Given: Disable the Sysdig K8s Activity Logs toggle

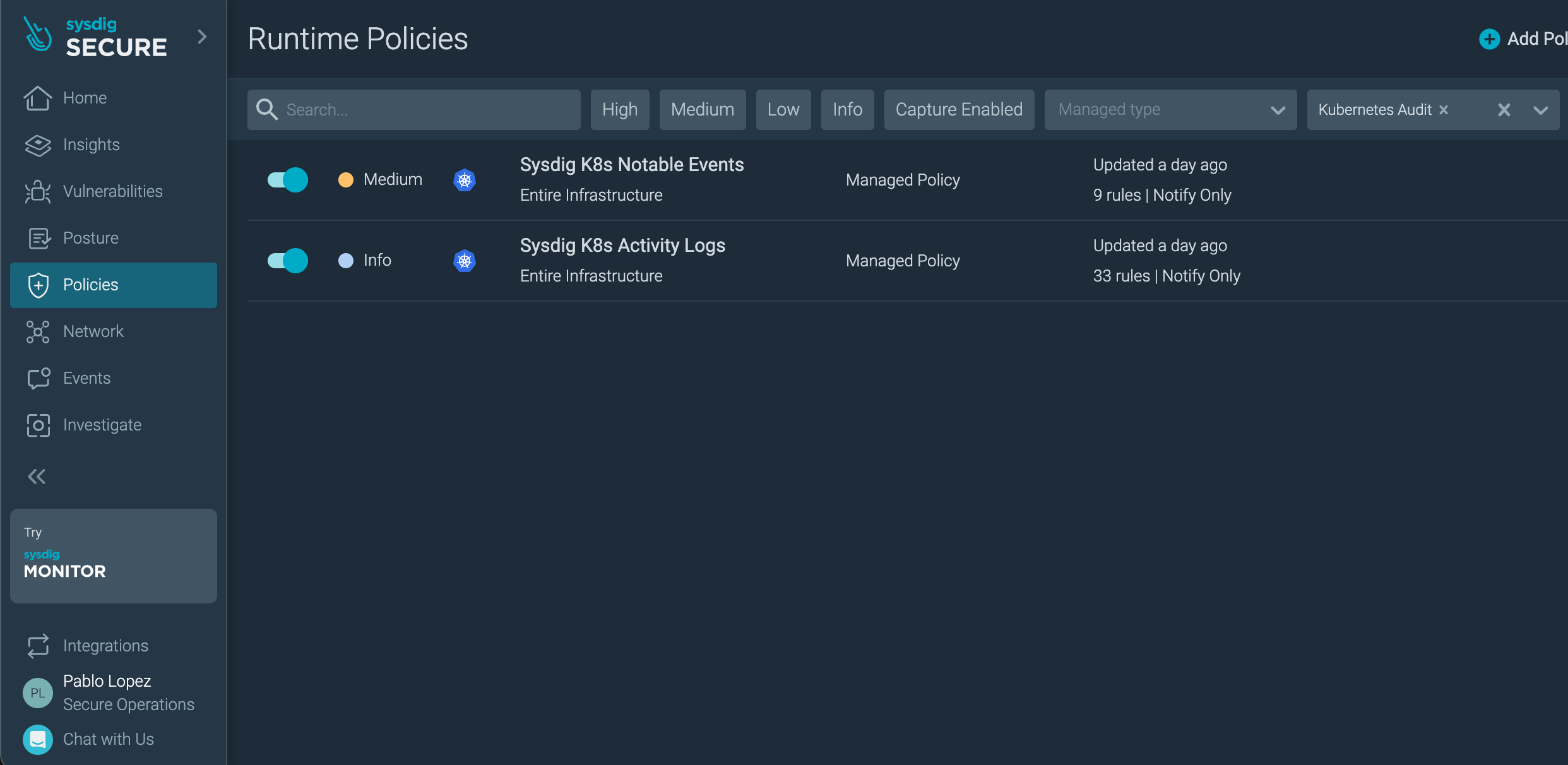Looking at the screenshot, I should (287, 261).
